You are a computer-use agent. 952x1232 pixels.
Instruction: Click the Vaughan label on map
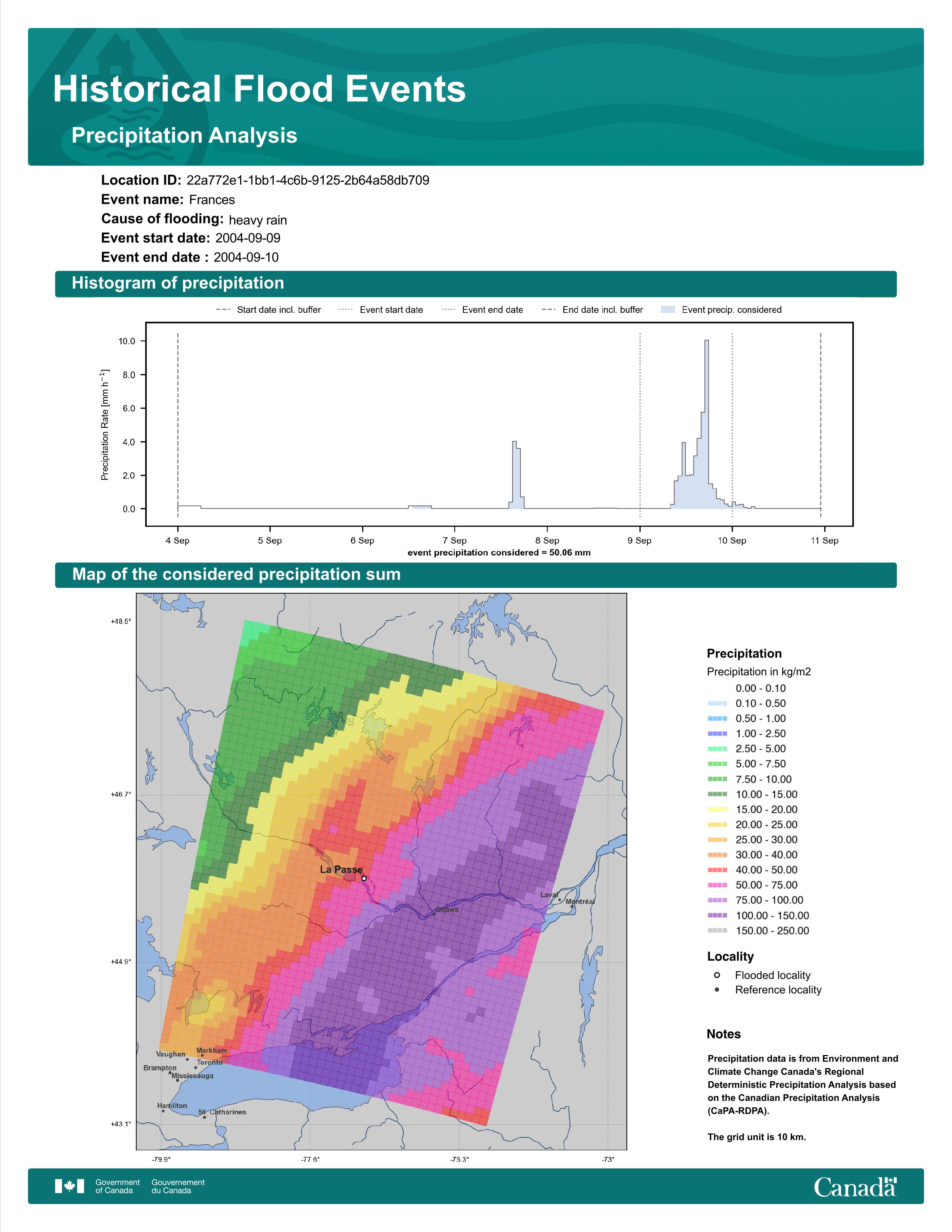170,1054
